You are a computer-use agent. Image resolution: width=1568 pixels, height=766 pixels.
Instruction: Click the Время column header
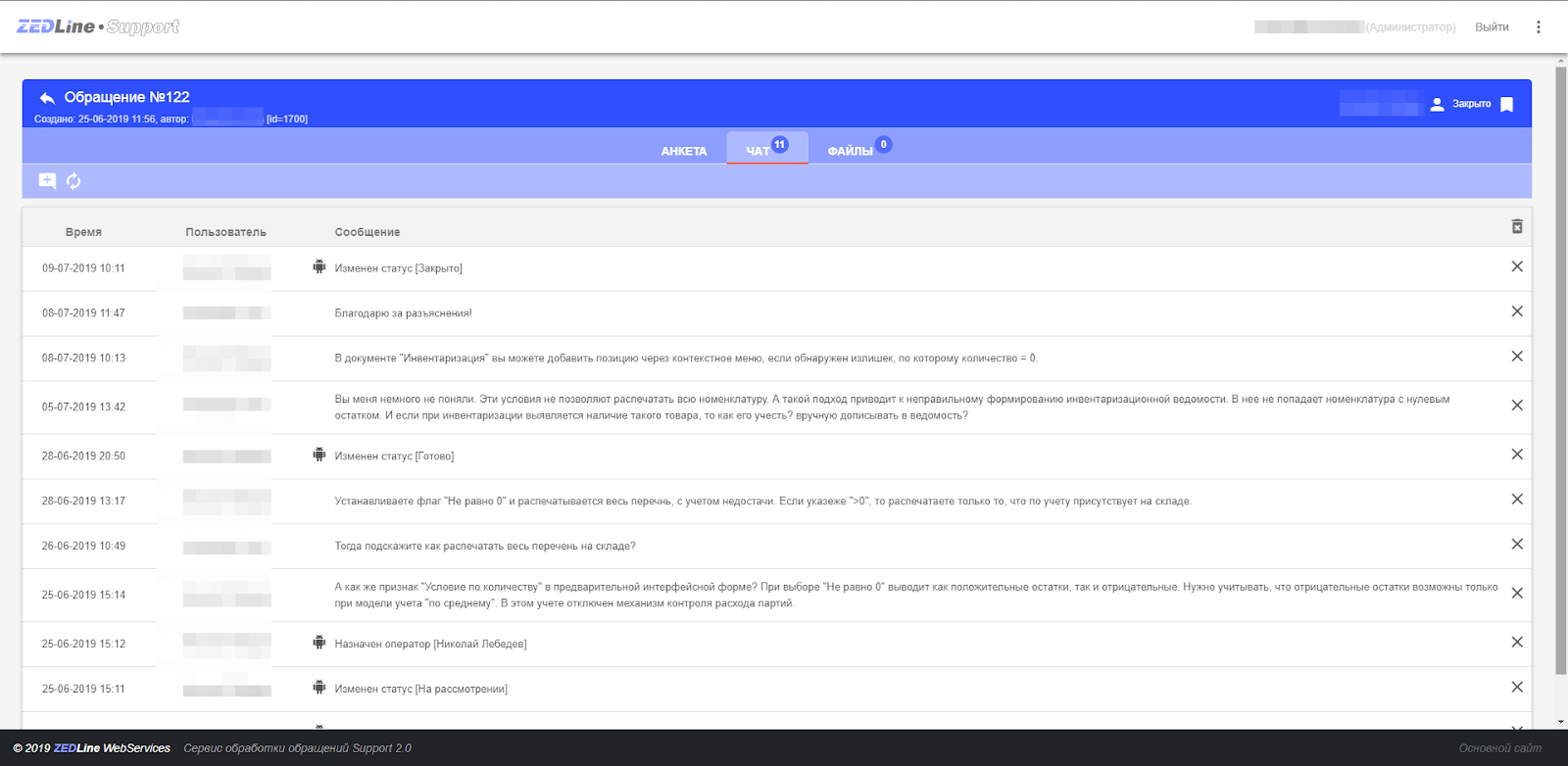point(83,232)
